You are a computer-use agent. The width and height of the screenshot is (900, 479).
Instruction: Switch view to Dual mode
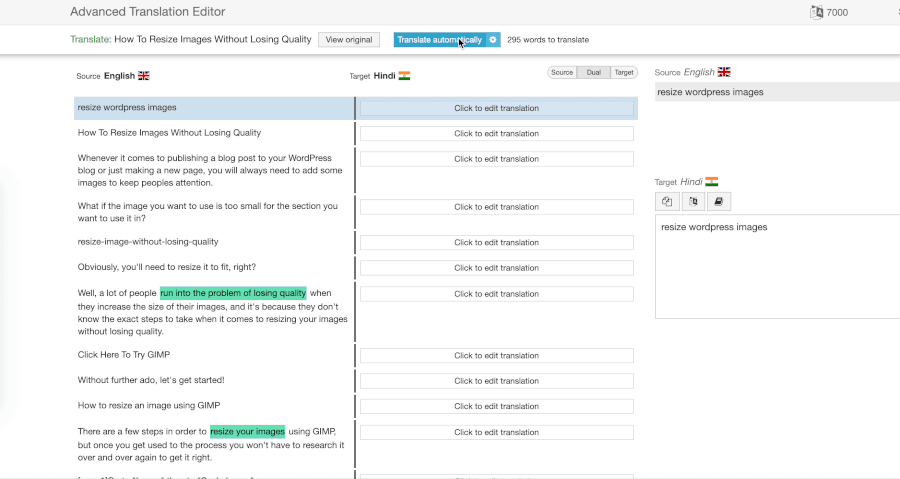pyautogui.click(x=593, y=72)
